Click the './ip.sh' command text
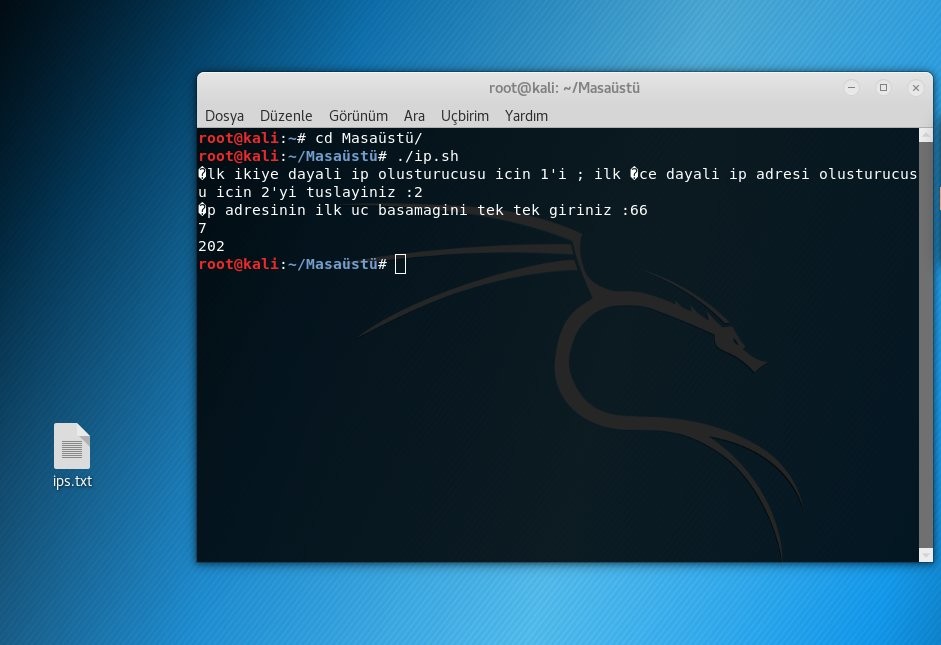 point(427,156)
